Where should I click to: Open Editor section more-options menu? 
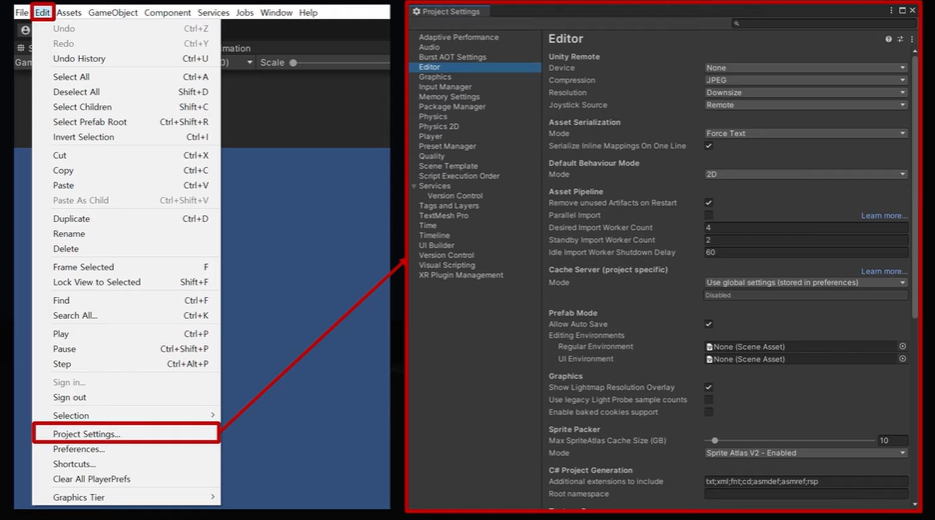point(912,39)
